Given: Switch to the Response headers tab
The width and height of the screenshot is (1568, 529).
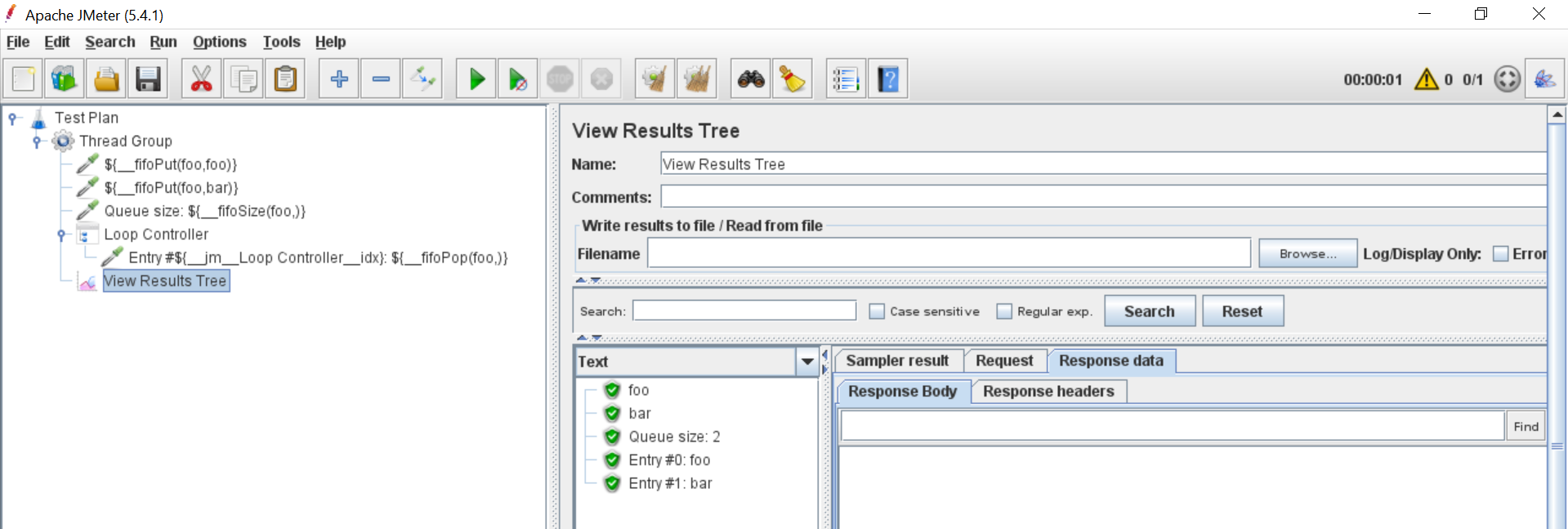Looking at the screenshot, I should click(x=1048, y=392).
